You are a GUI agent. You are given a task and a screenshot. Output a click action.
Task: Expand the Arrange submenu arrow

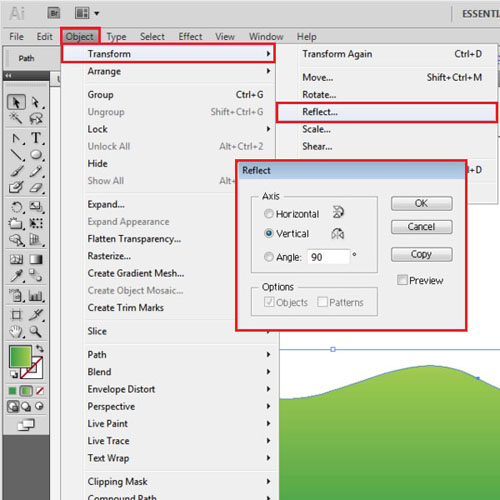[268, 71]
